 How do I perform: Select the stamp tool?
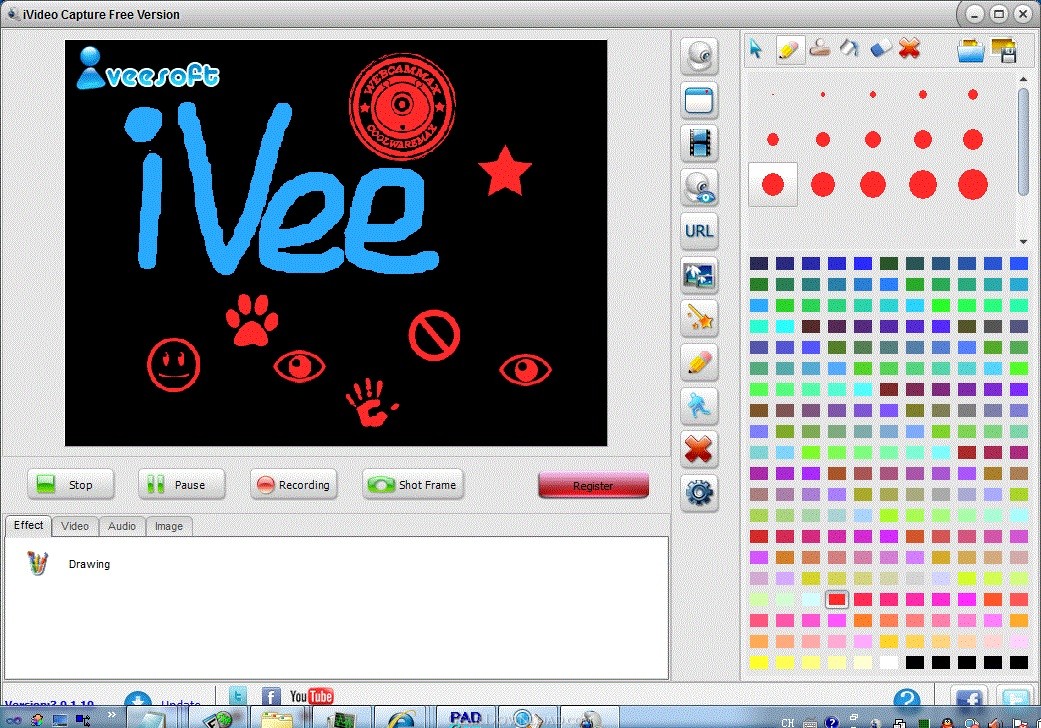point(820,48)
